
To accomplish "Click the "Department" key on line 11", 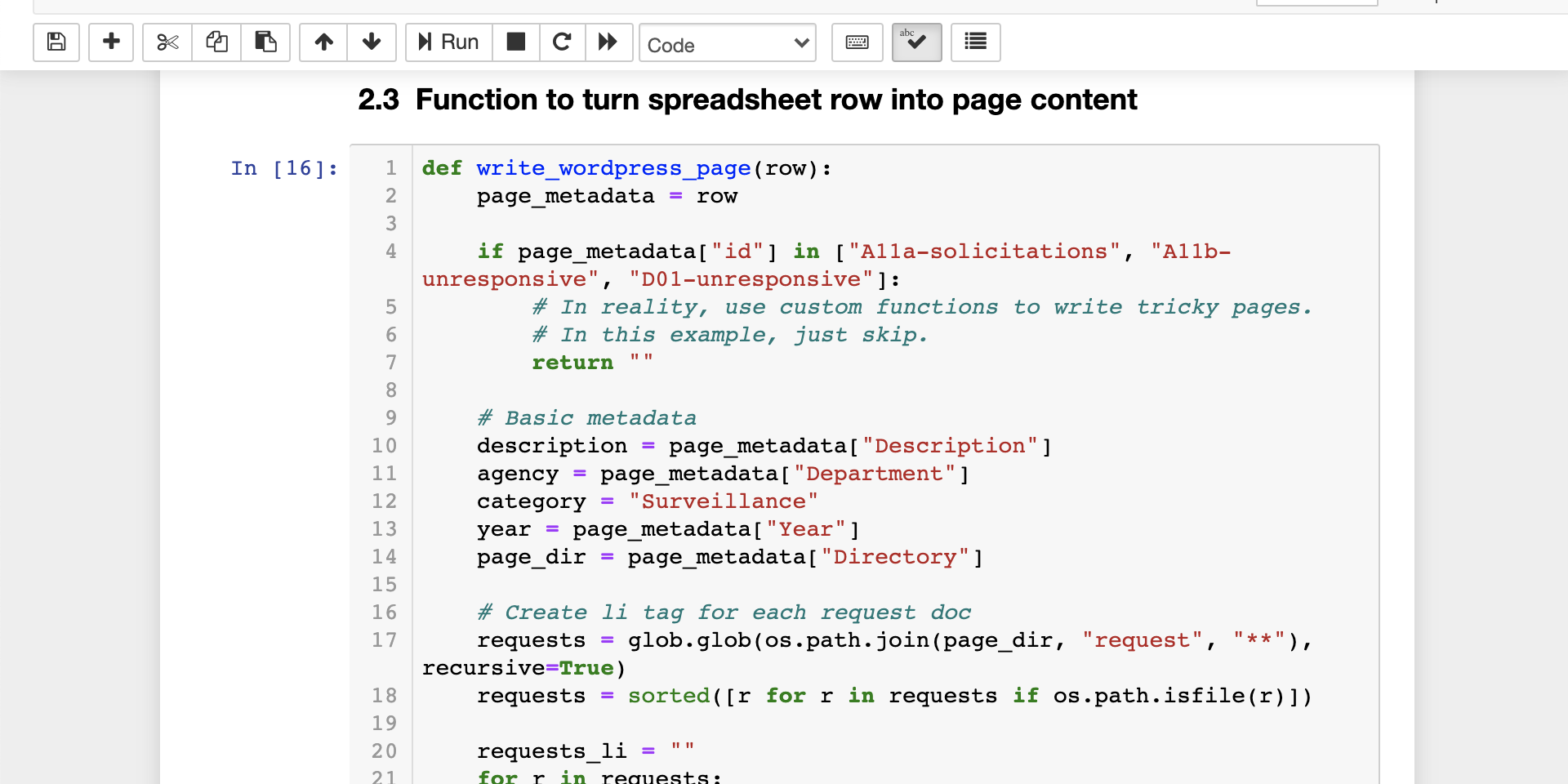I will pos(875,474).
